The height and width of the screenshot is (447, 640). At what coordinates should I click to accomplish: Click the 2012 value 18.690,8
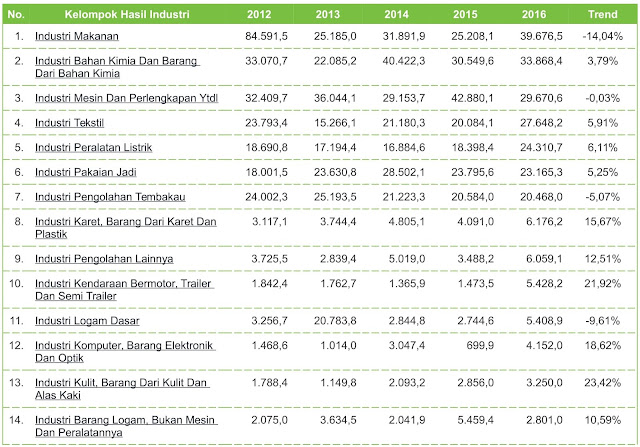(266, 147)
